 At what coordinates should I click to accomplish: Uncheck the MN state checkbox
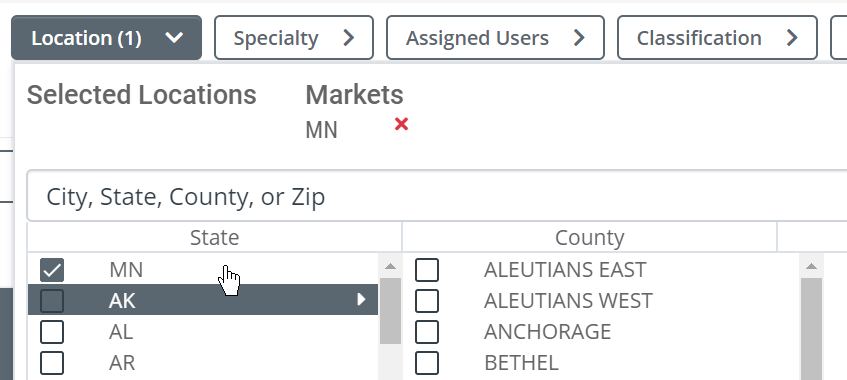[x=52, y=270]
